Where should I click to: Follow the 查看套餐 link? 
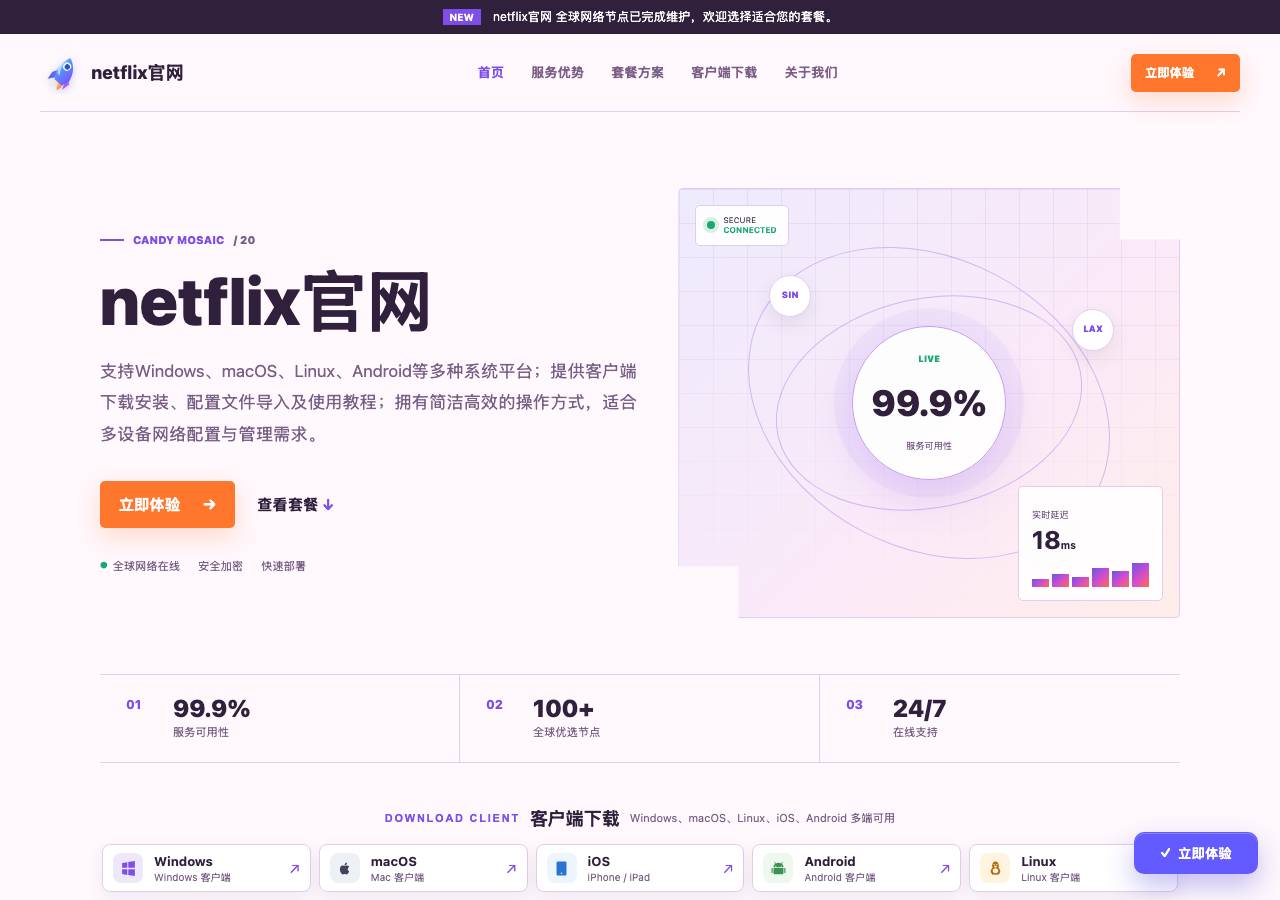(x=295, y=505)
